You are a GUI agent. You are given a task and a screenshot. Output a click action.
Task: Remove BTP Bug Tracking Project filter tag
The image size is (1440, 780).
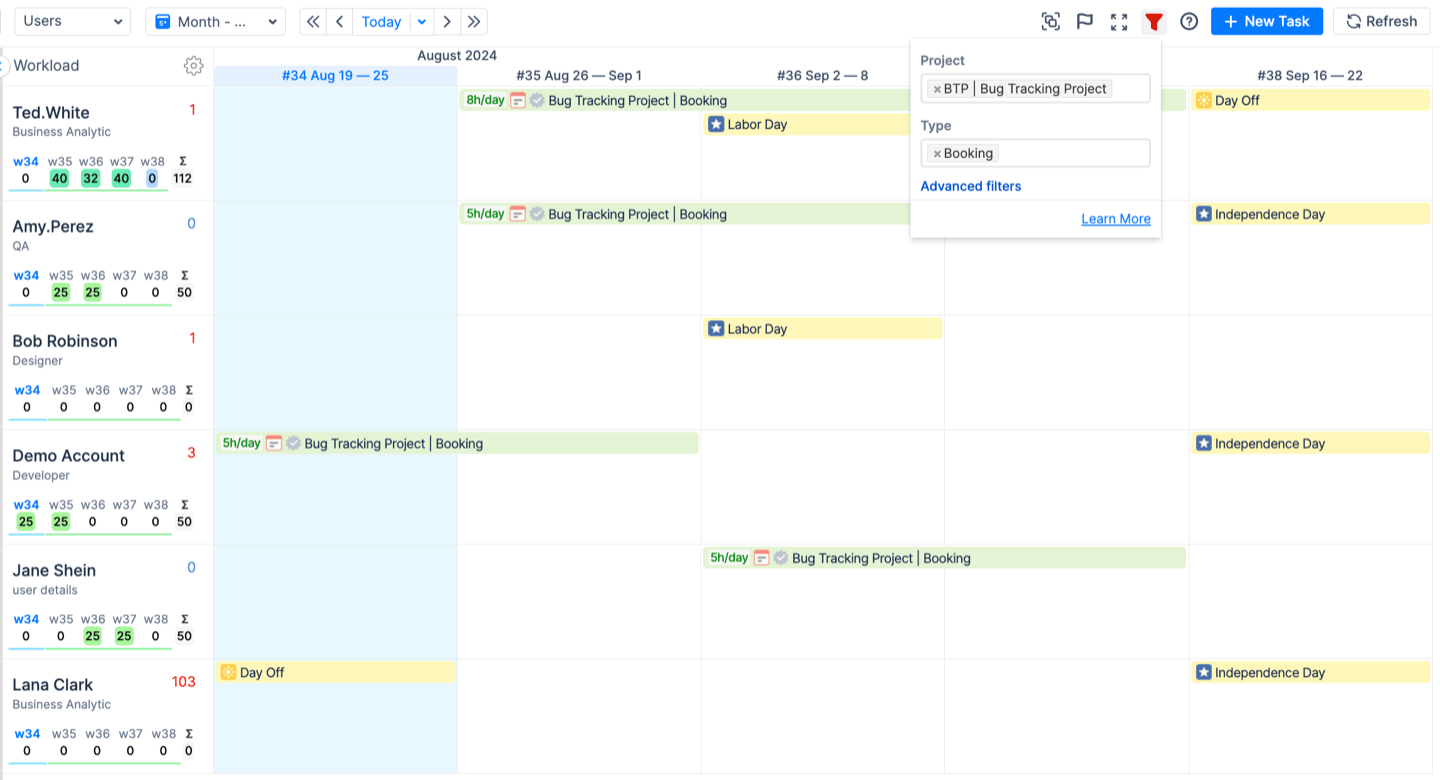pyautogui.click(x=937, y=89)
